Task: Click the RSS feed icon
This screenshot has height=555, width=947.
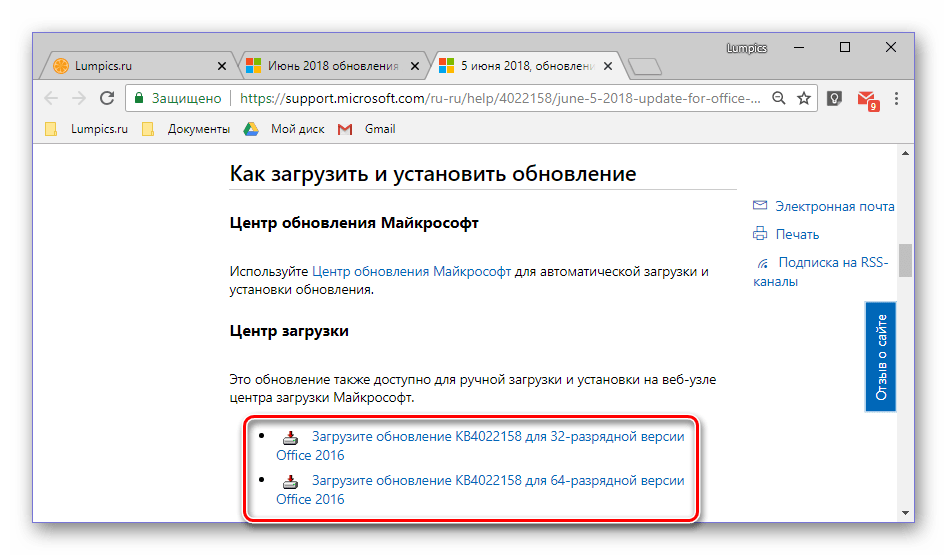Action: (763, 263)
